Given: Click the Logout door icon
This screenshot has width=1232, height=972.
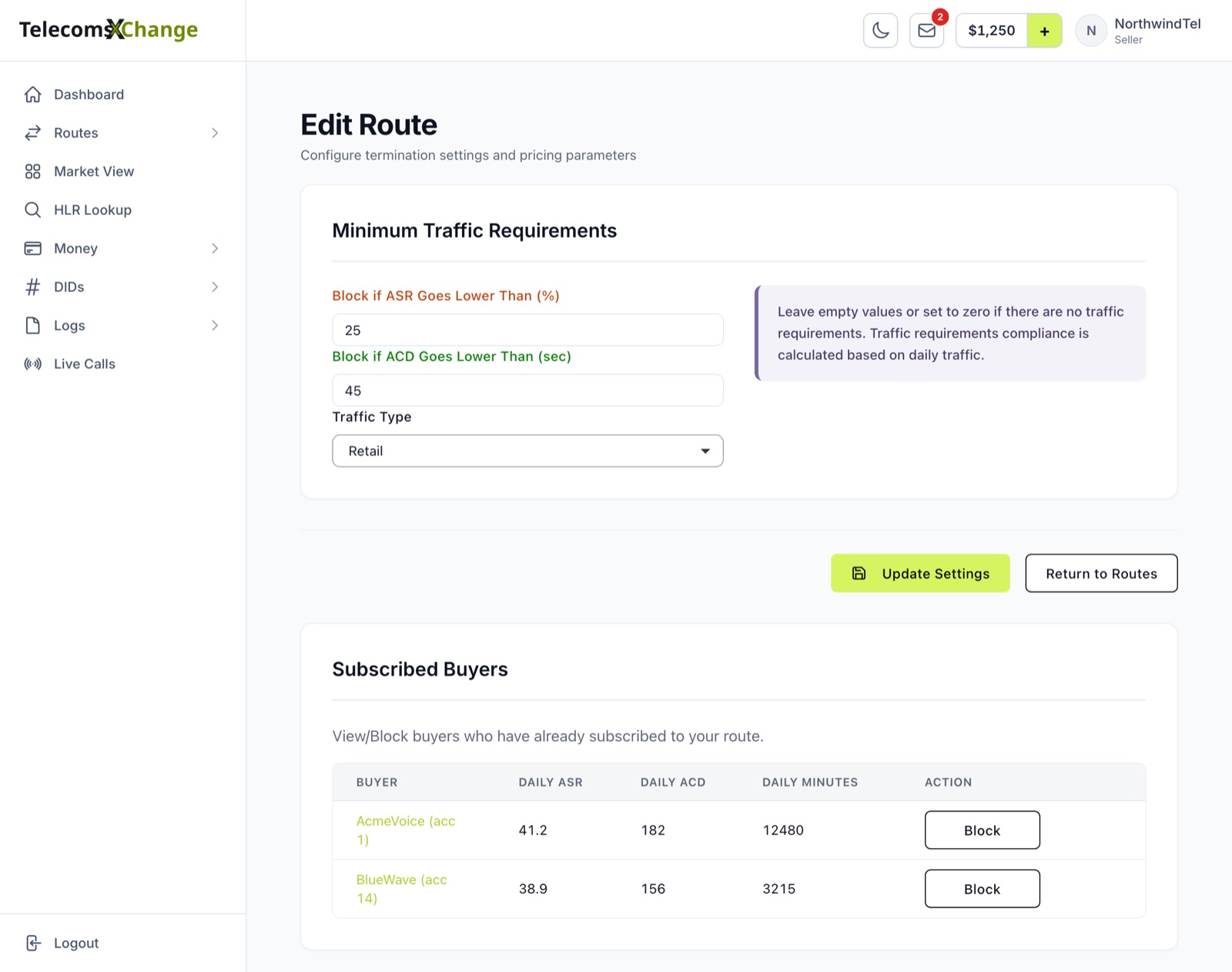Looking at the screenshot, I should pyautogui.click(x=32, y=944).
